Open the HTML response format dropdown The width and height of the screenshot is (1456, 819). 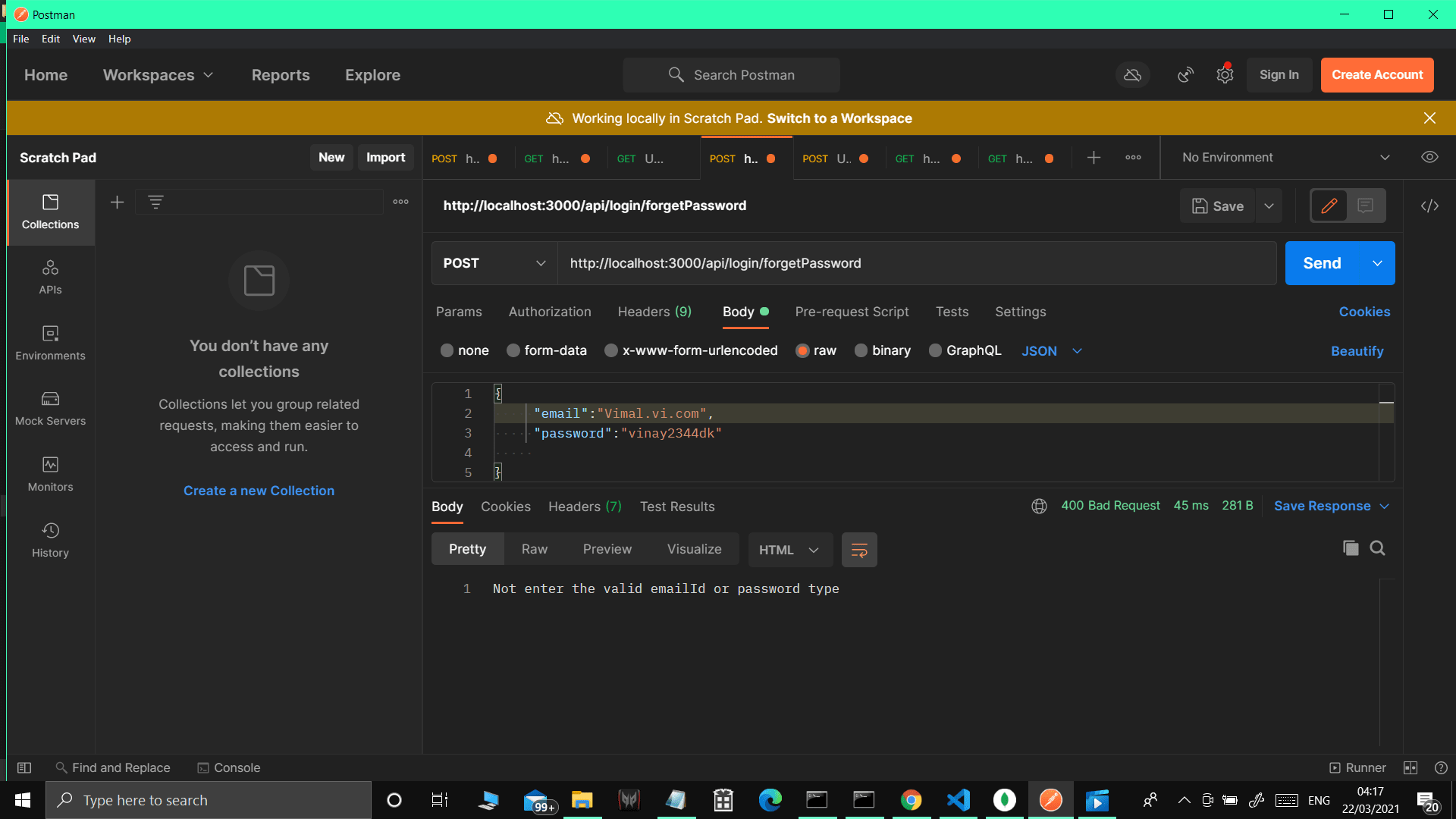(789, 550)
